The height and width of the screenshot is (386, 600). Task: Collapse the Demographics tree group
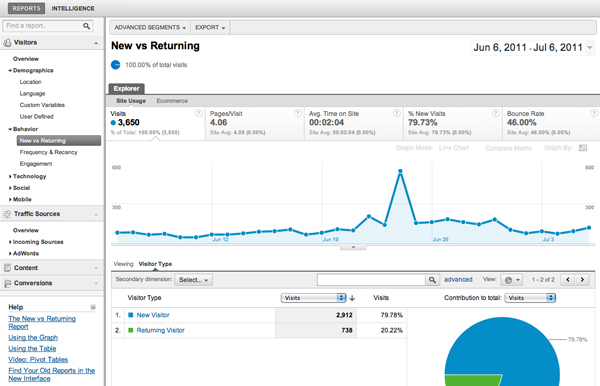tap(10, 71)
